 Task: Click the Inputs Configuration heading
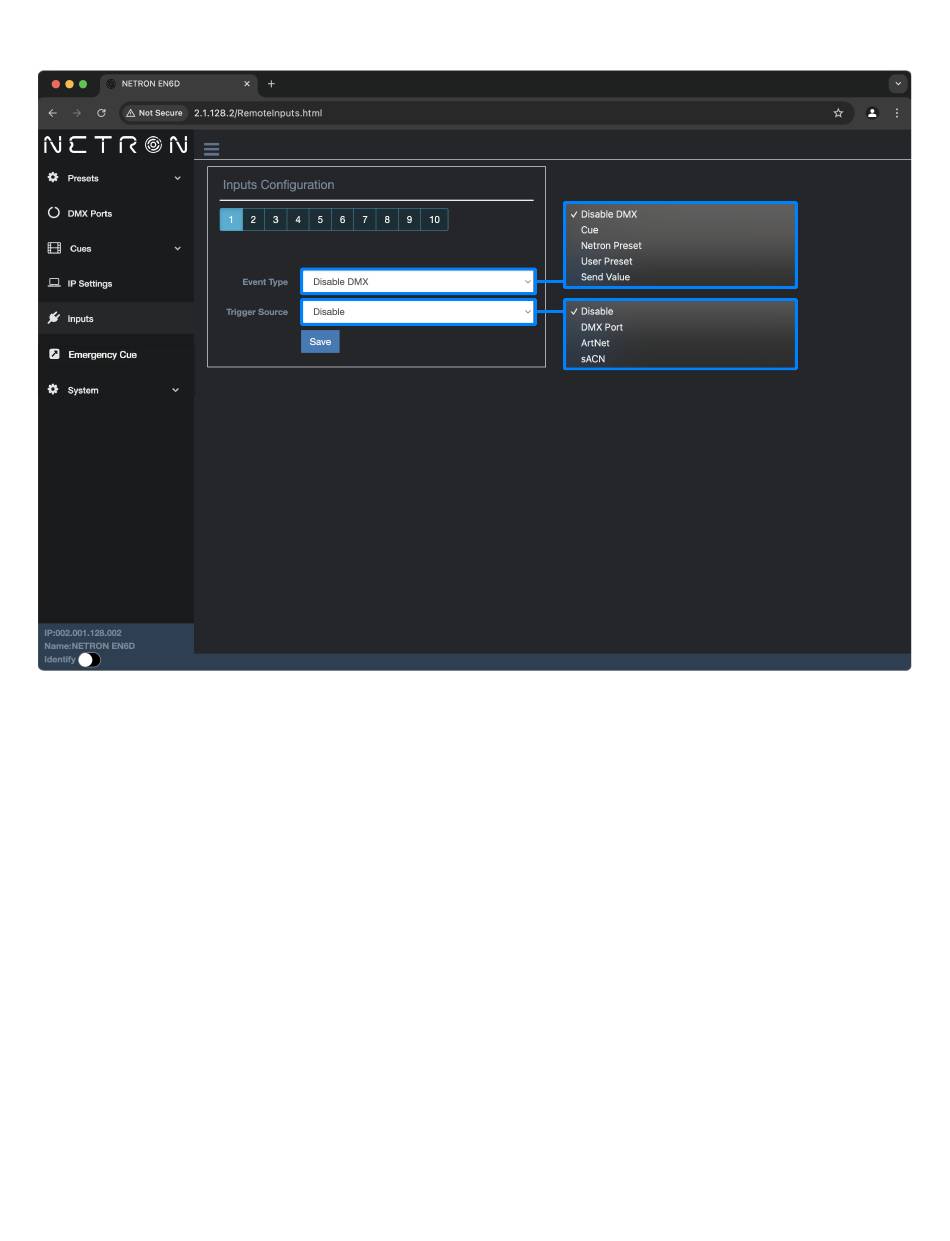[x=278, y=185]
